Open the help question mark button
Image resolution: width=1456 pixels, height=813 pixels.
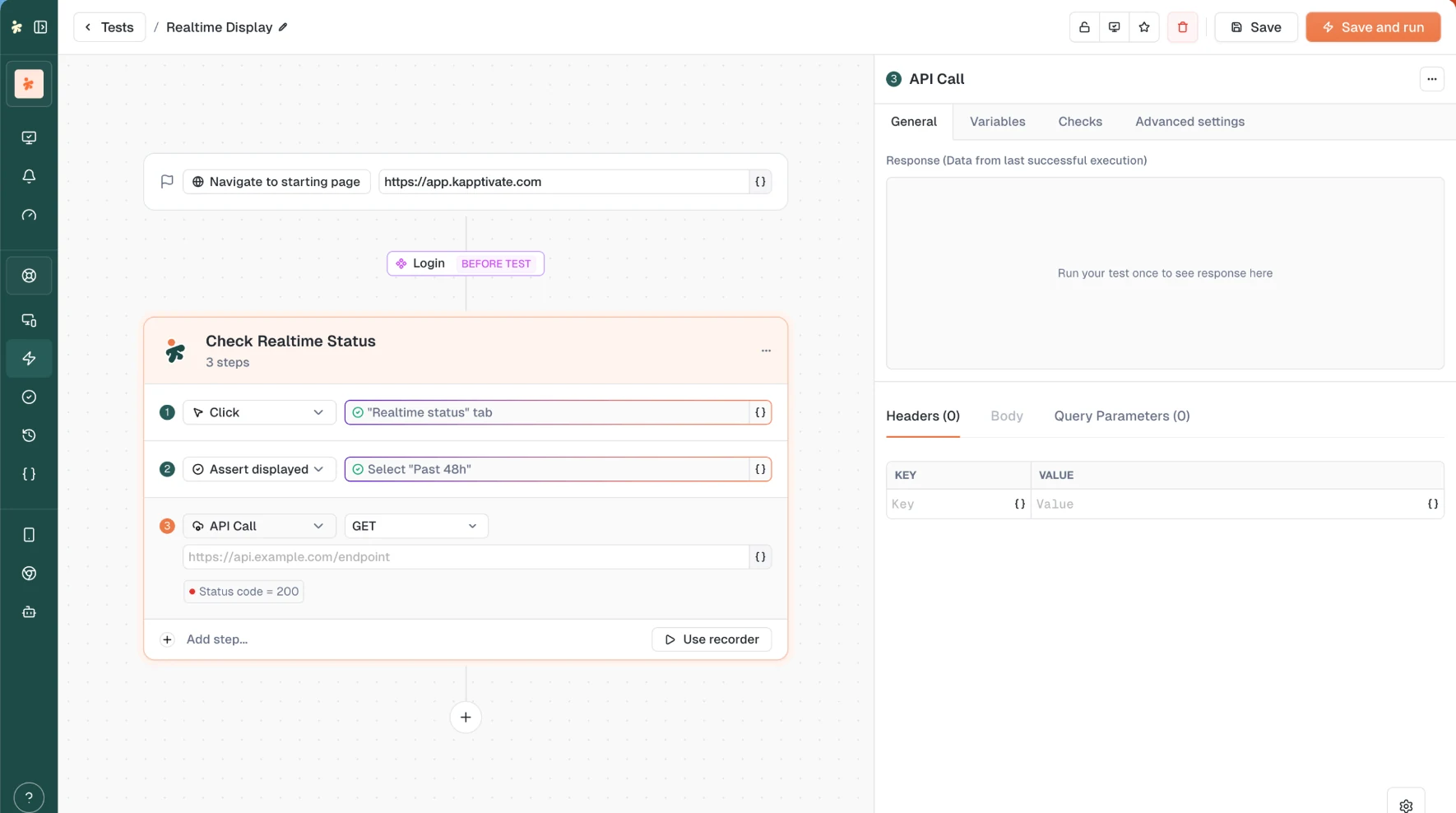[x=29, y=797]
